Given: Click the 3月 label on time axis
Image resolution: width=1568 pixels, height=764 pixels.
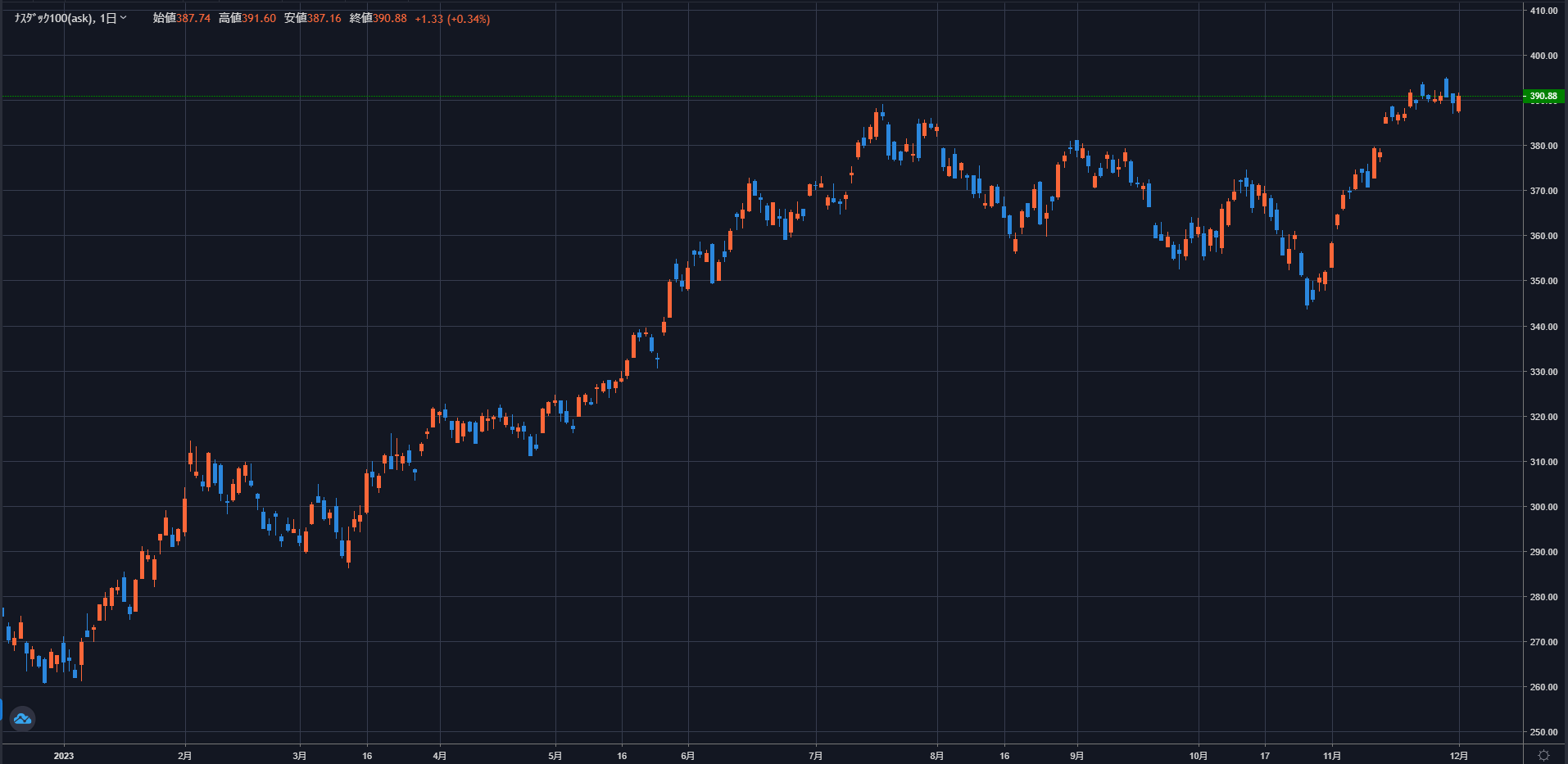Looking at the screenshot, I should point(300,756).
